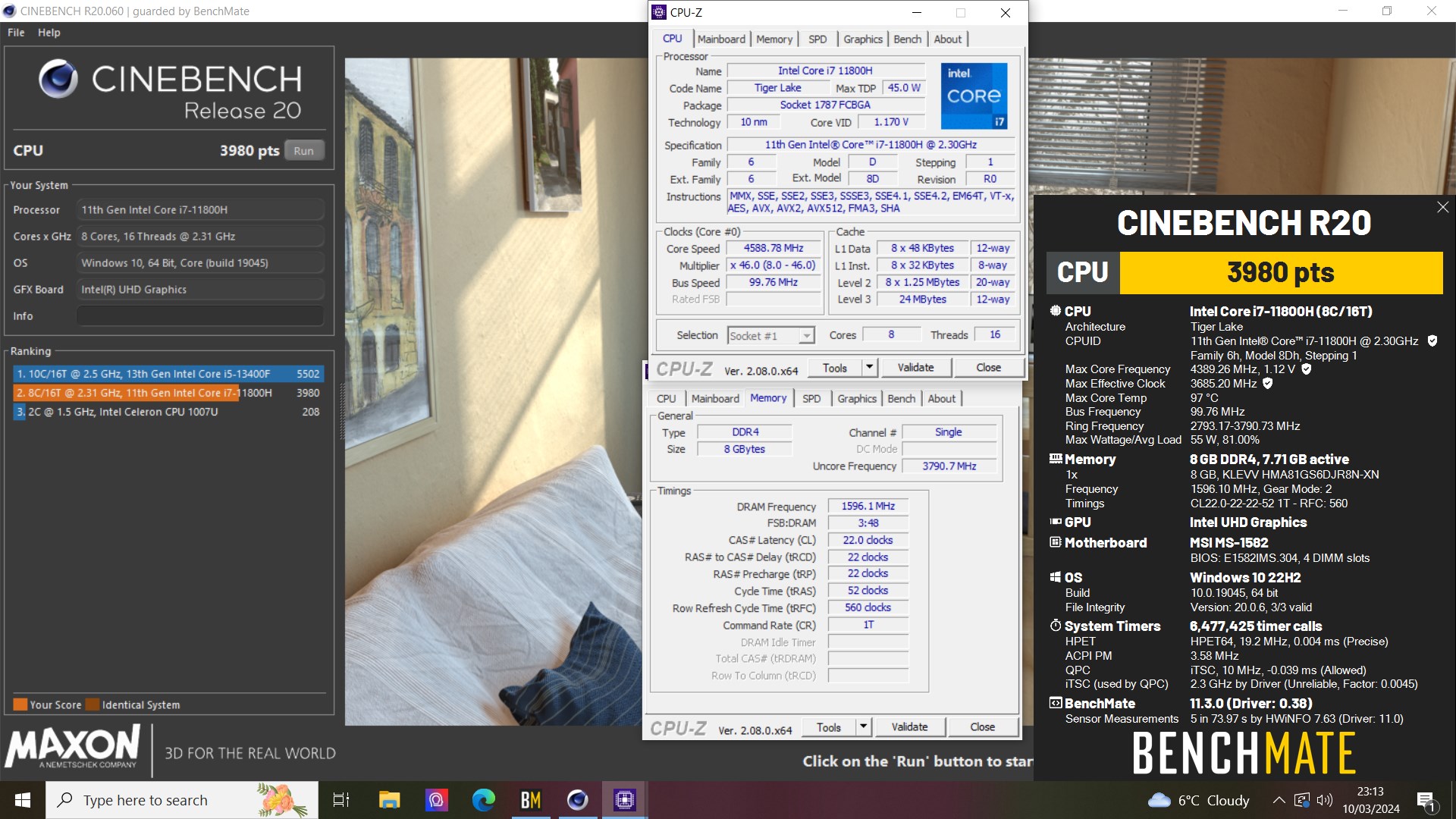
Task: Click the Intel Core i7 logo badge
Action: [974, 96]
